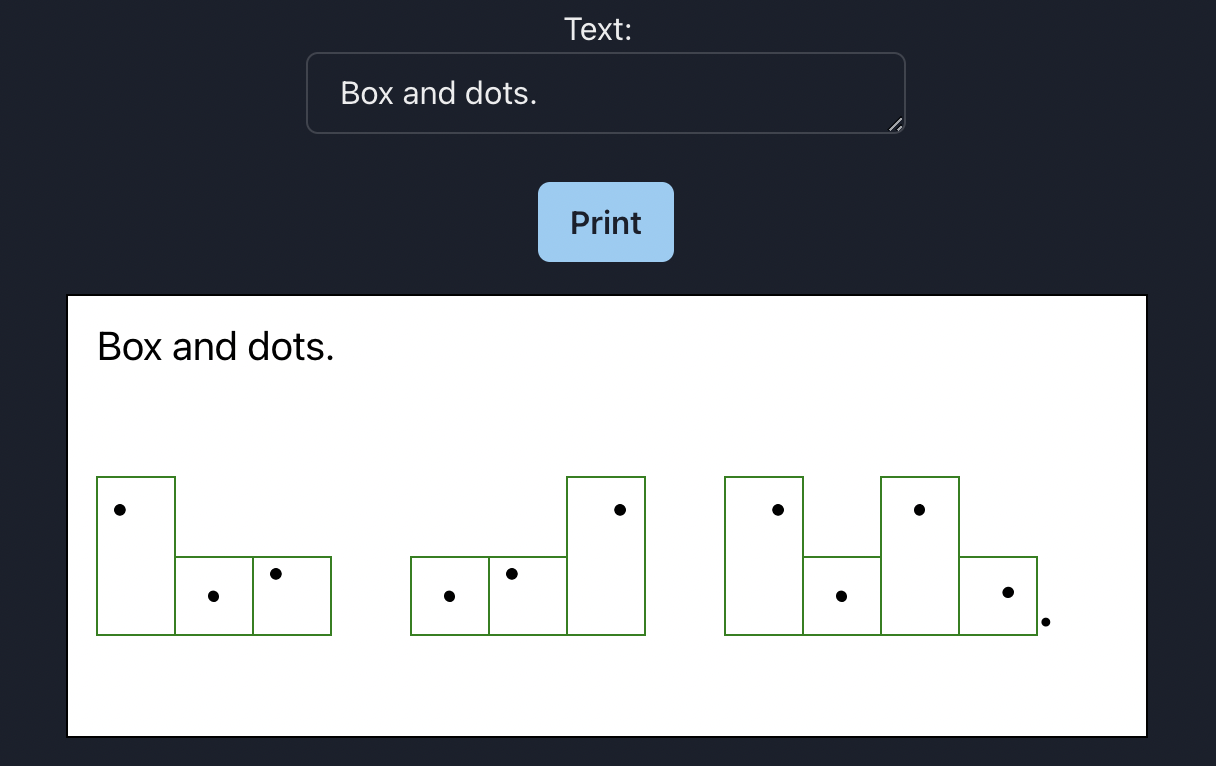Viewport: 1216px width, 766px height.
Task: Click the dot in the left figure's last short box
Action: pyautogui.click(x=277, y=573)
